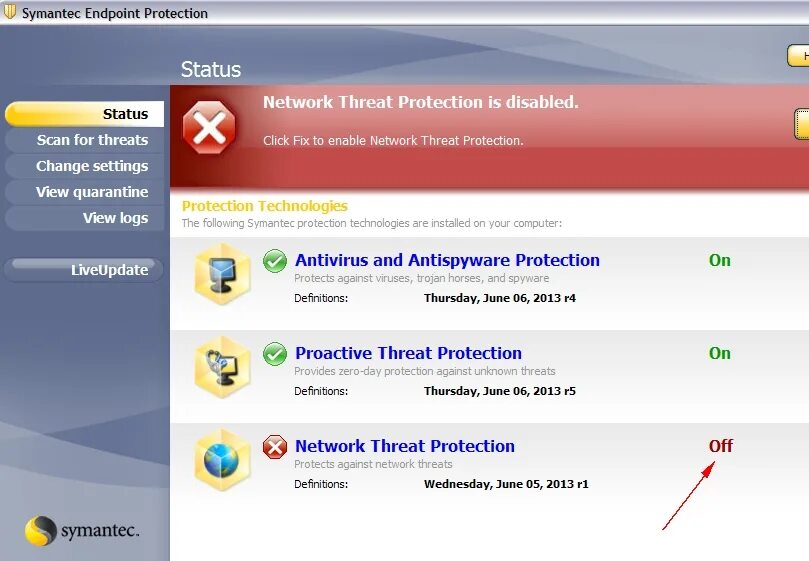The image size is (809, 561).
Task: Open View logs in sidebar
Action: coord(85,218)
